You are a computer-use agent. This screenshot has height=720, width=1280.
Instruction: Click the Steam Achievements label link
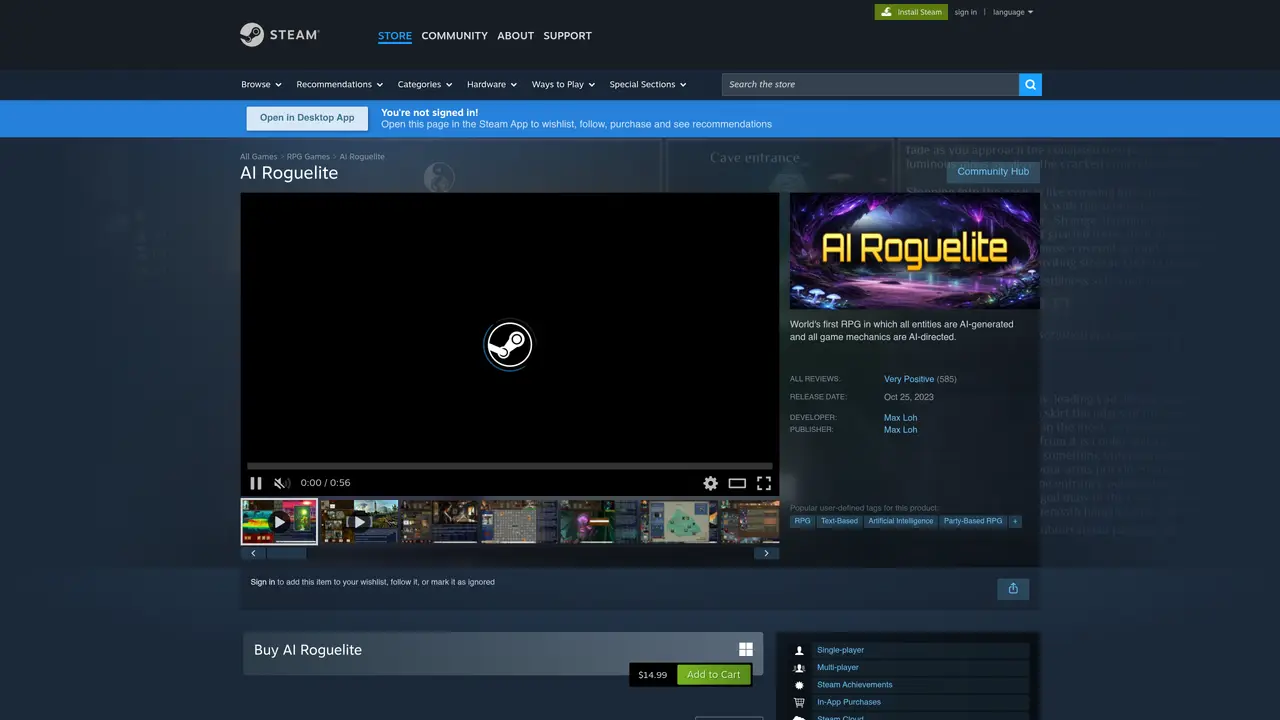tap(855, 685)
